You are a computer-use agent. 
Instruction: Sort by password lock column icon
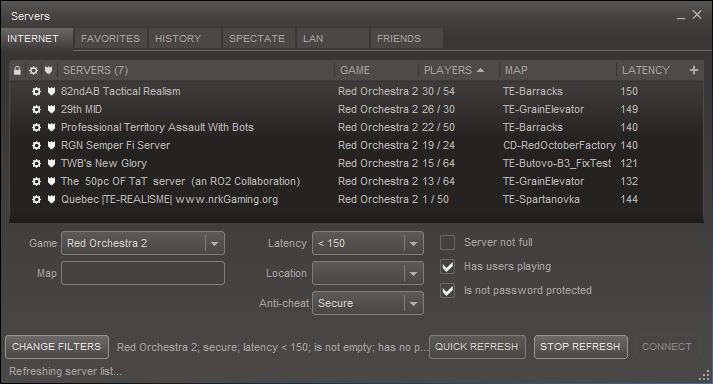tap(17, 71)
